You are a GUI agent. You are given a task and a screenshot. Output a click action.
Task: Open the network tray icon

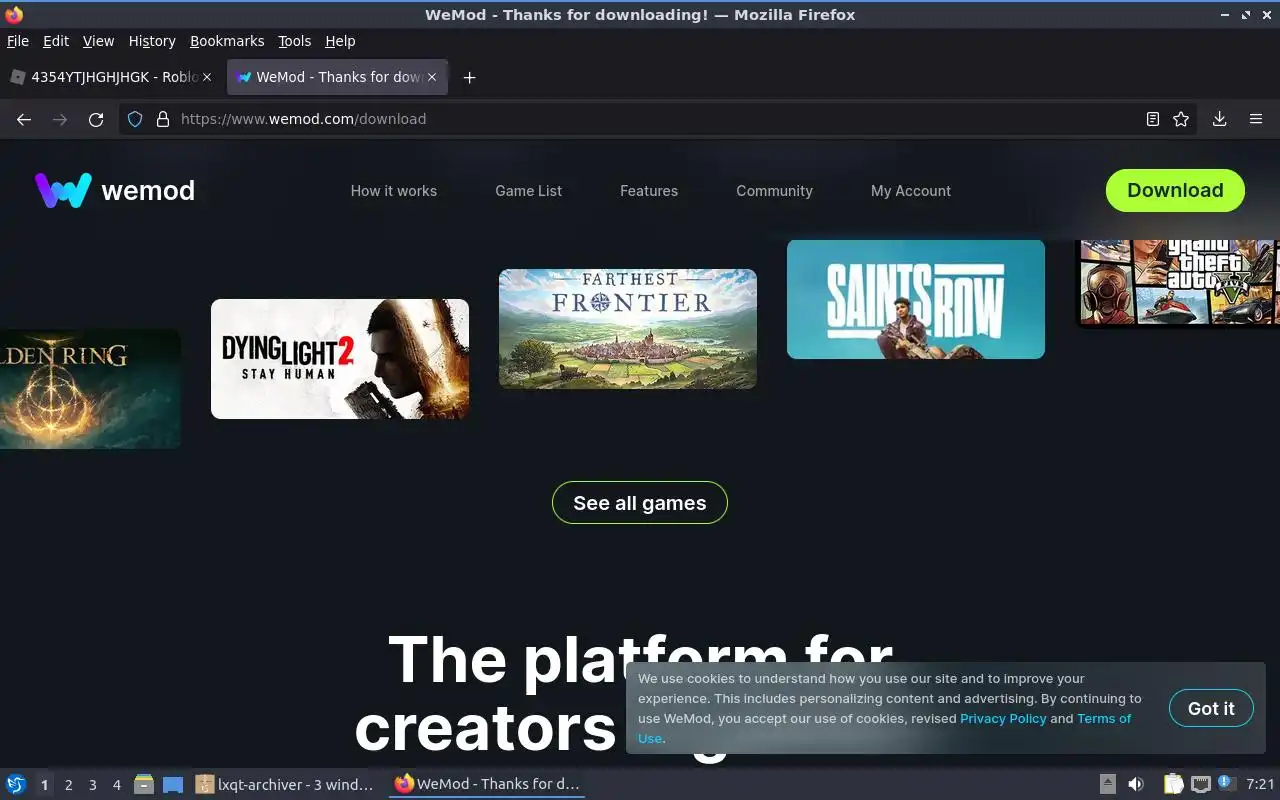pos(1200,784)
